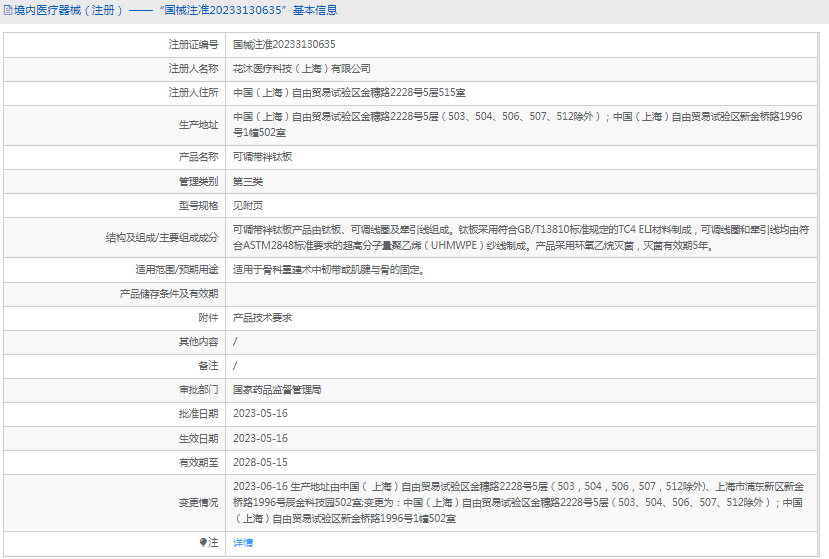The image size is (829, 559).
Task: Click the 注册人名称 label
Action: (193, 69)
